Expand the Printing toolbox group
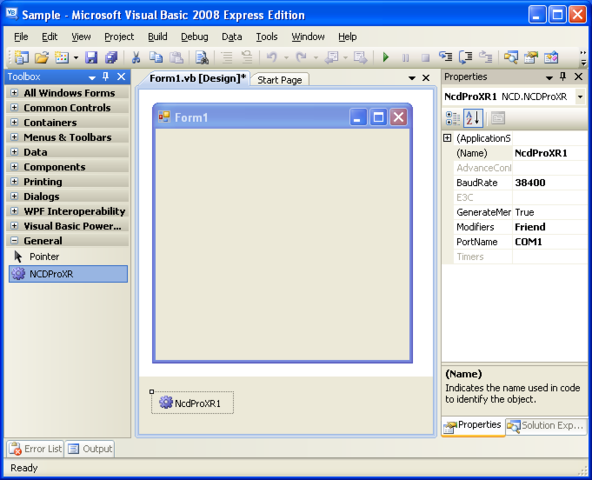592x480 pixels. click(x=14, y=181)
